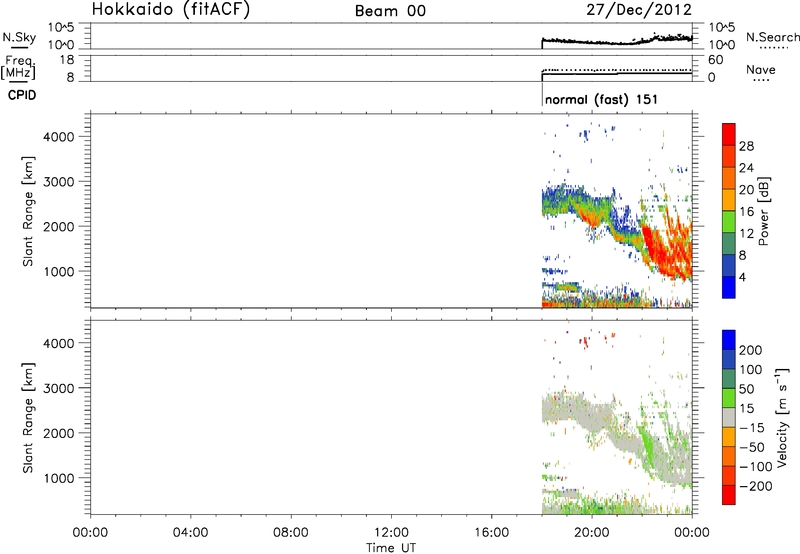800x554 pixels.
Task: Click the 'Velocity [m s-1]' colorbar title
Action: (x=782, y=417)
